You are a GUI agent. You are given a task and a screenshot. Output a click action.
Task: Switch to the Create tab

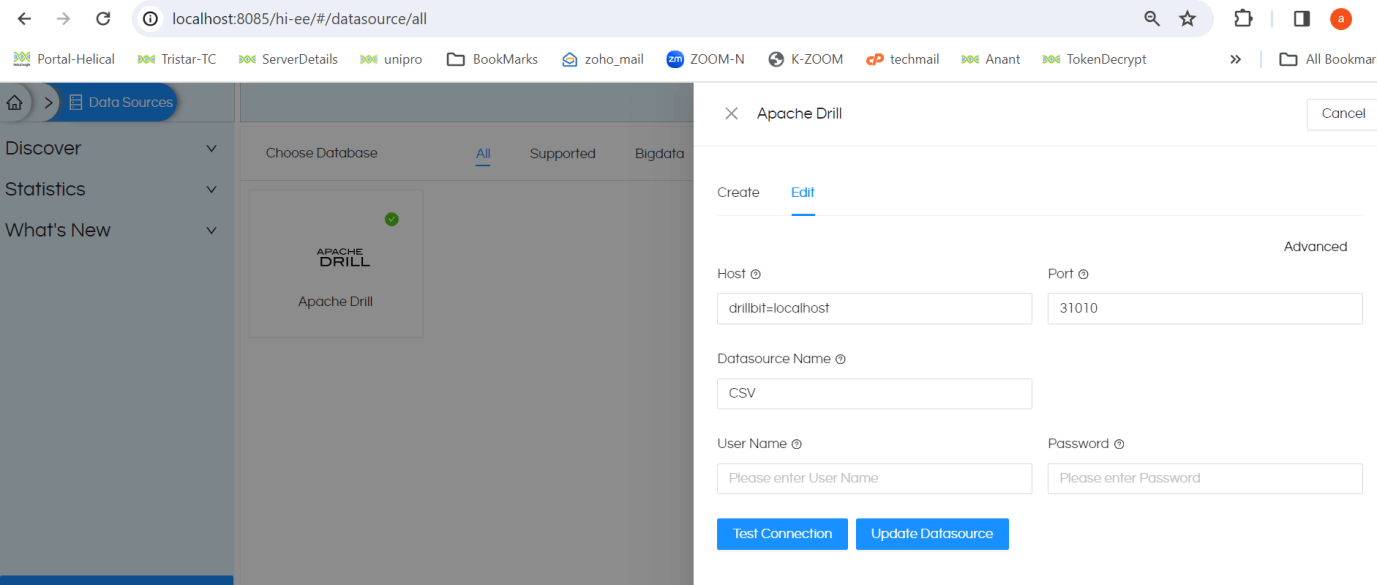click(x=738, y=192)
